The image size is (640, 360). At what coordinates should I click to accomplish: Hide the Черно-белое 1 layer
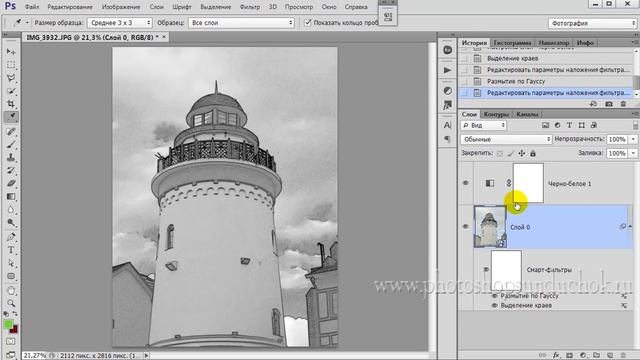coord(465,183)
